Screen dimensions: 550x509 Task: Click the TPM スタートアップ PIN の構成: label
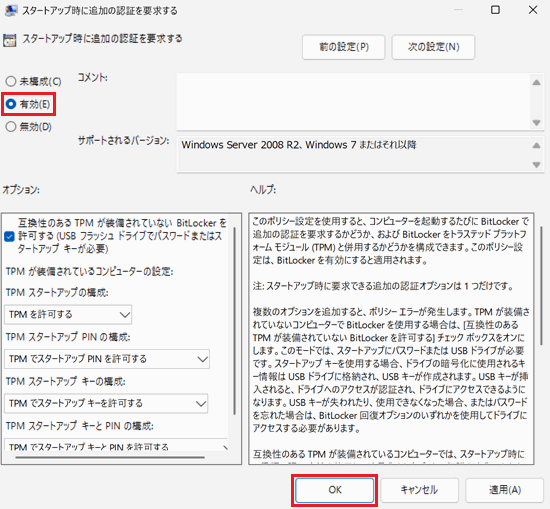68,337
